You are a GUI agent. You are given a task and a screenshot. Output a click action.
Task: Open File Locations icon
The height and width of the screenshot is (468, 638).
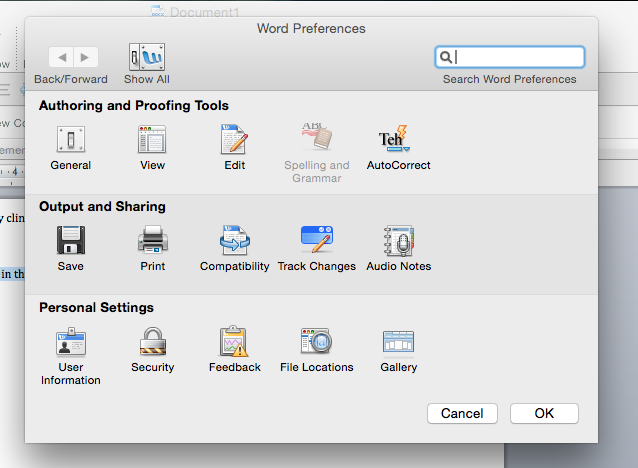coord(317,341)
